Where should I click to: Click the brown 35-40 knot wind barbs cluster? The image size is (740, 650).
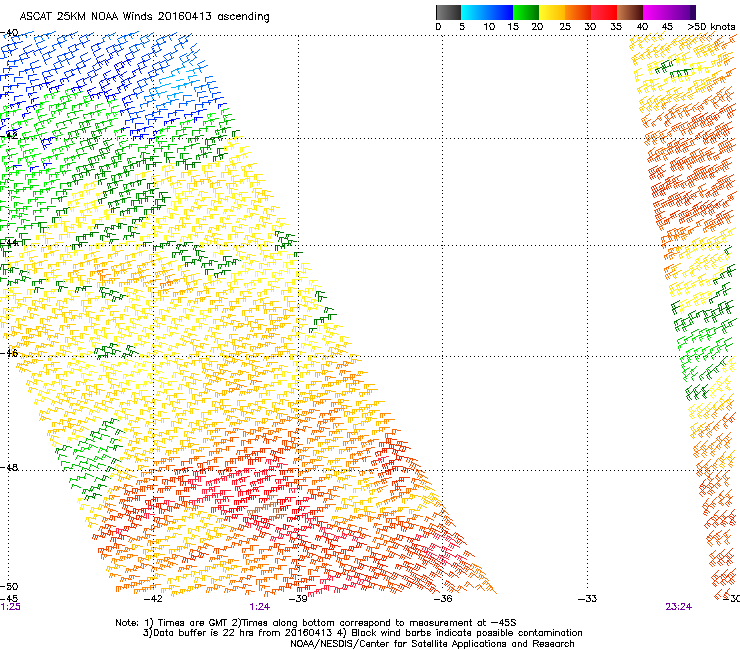coord(268,507)
